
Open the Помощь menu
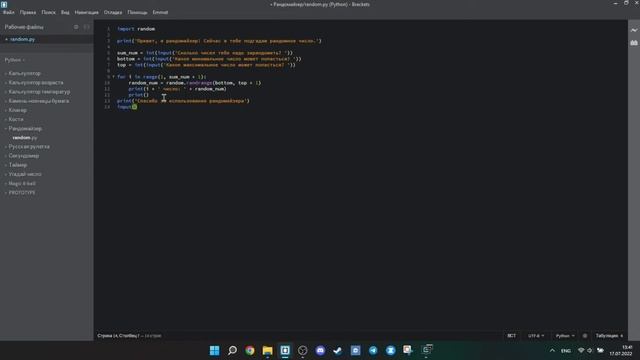tap(137, 12)
